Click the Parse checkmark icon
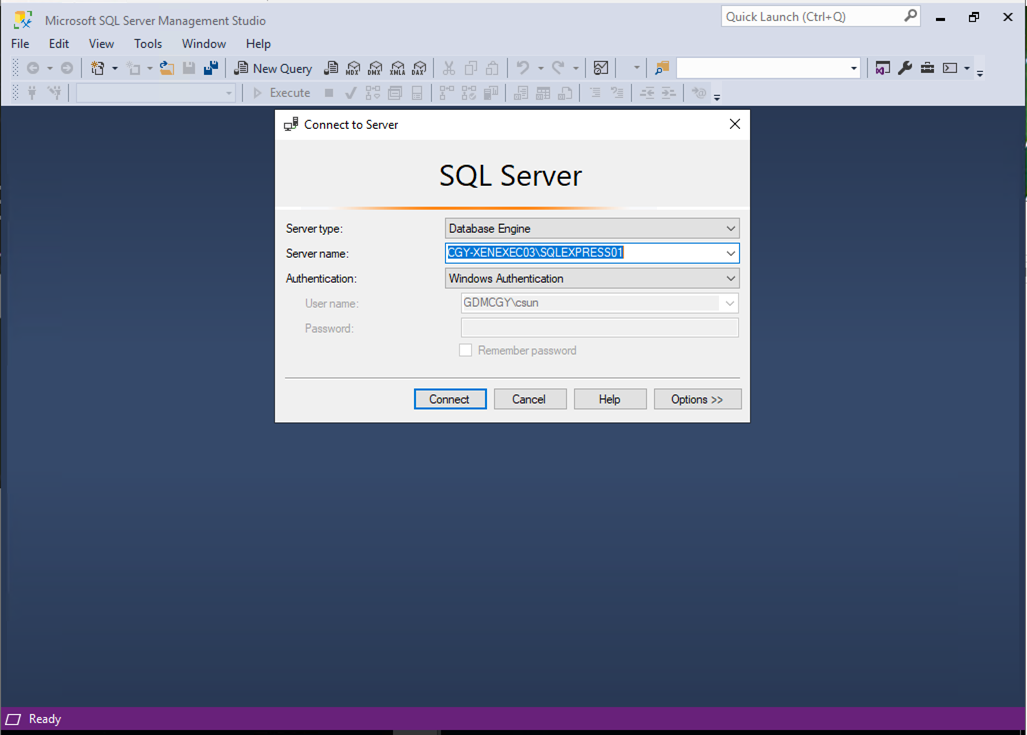Viewport: 1027px width, 735px height. (x=351, y=93)
